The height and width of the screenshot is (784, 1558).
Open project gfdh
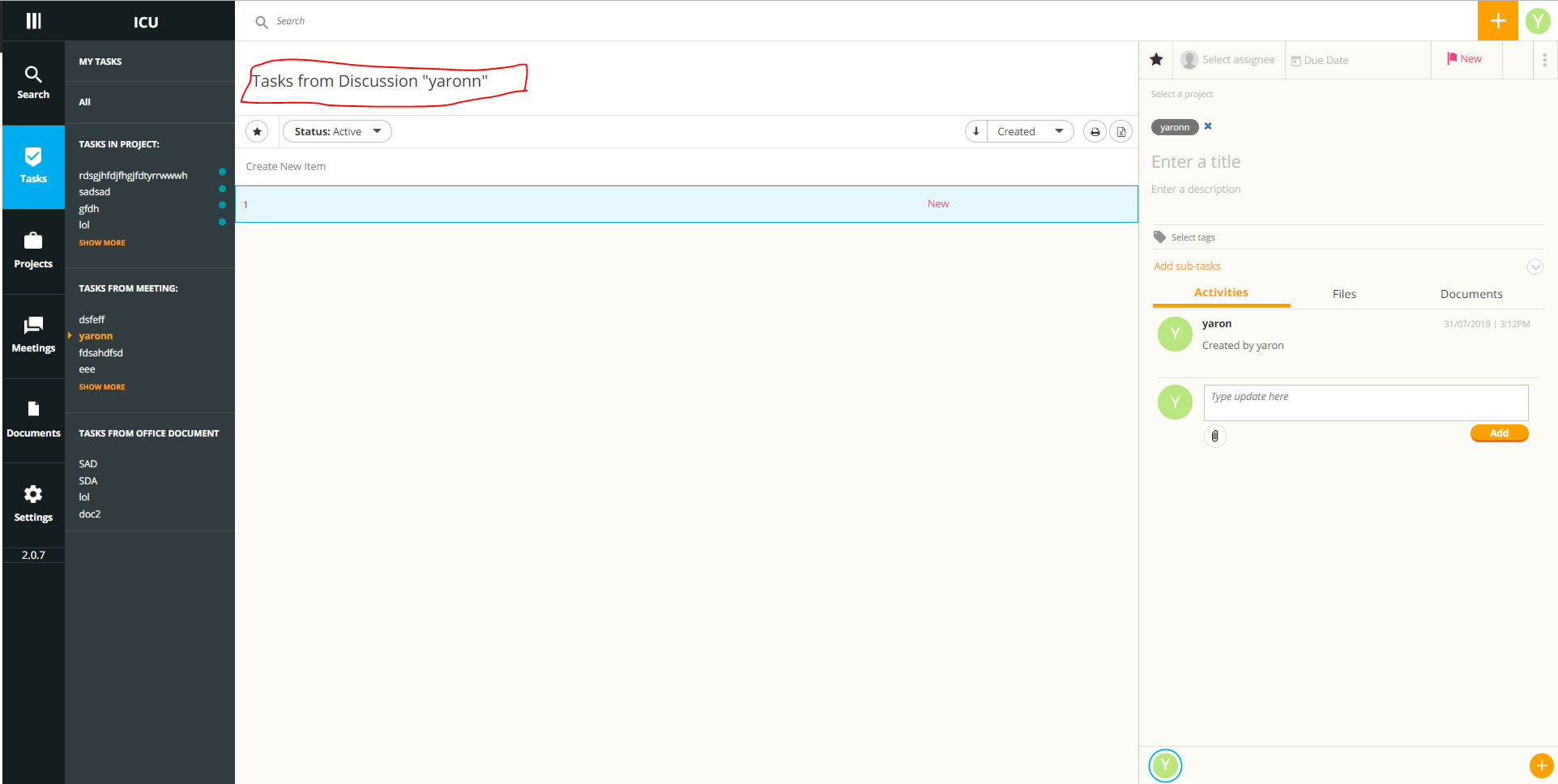89,209
